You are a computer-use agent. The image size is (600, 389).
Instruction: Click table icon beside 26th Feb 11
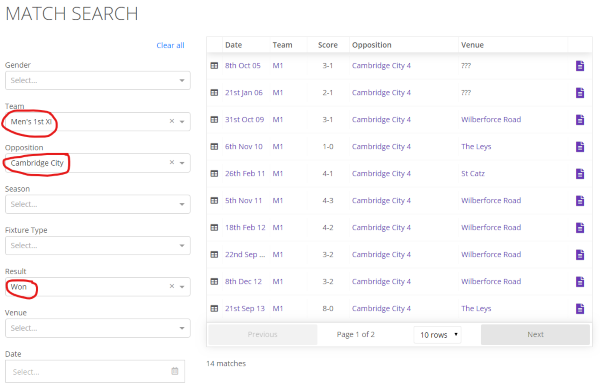[214, 174]
